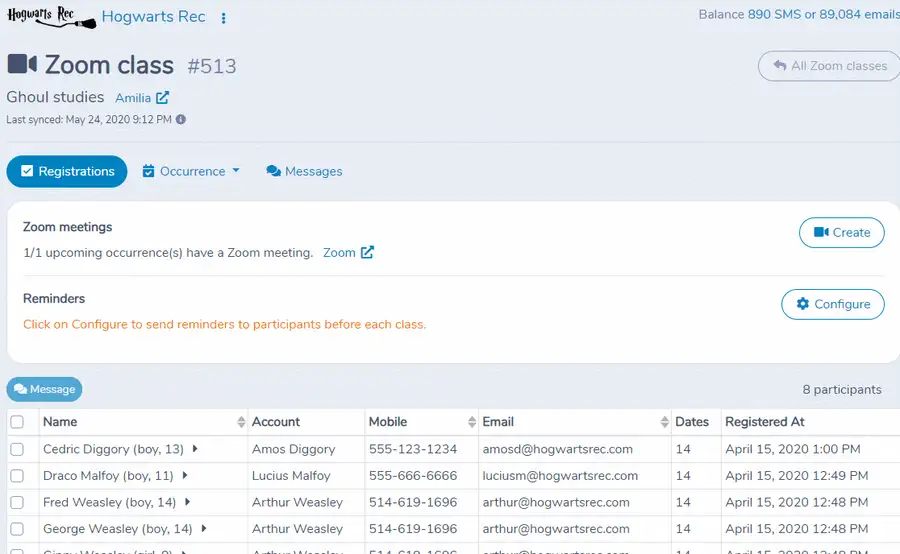The image size is (900, 554).
Task: Sort the Email column with its arrows
Action: (x=664, y=422)
